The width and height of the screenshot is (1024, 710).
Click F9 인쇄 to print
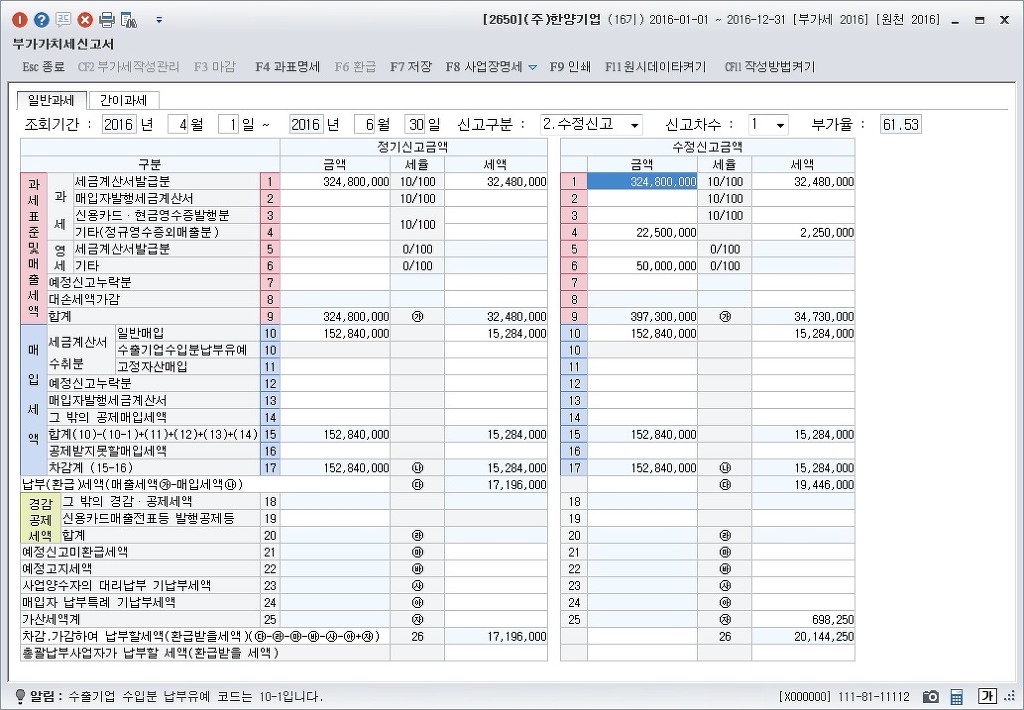[x=570, y=67]
